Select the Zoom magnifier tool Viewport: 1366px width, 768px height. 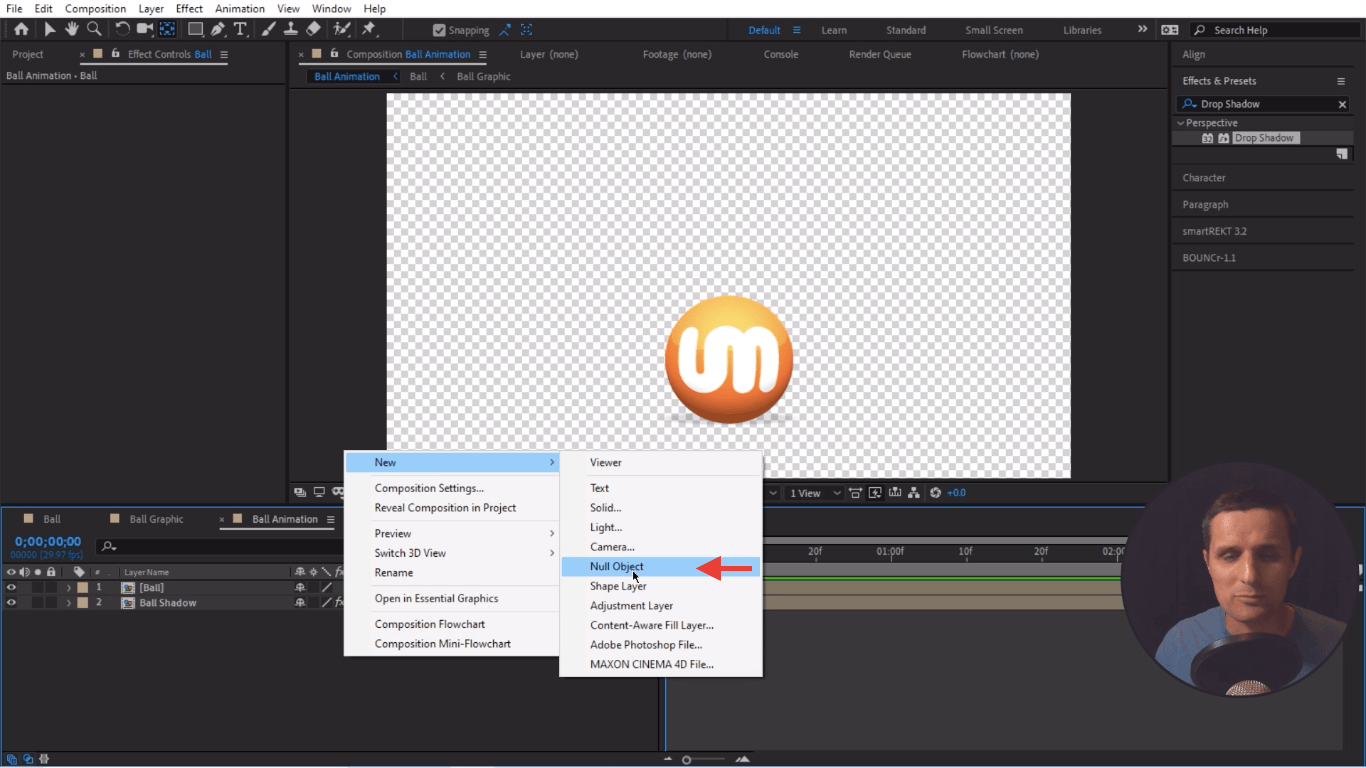94,29
